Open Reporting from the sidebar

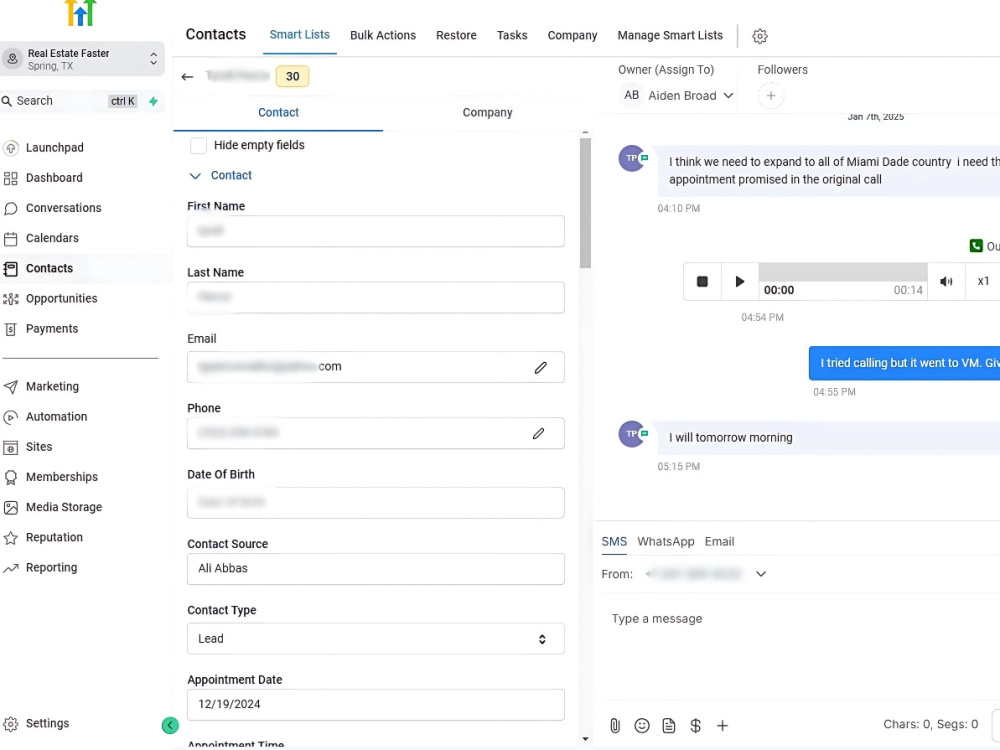click(x=51, y=568)
